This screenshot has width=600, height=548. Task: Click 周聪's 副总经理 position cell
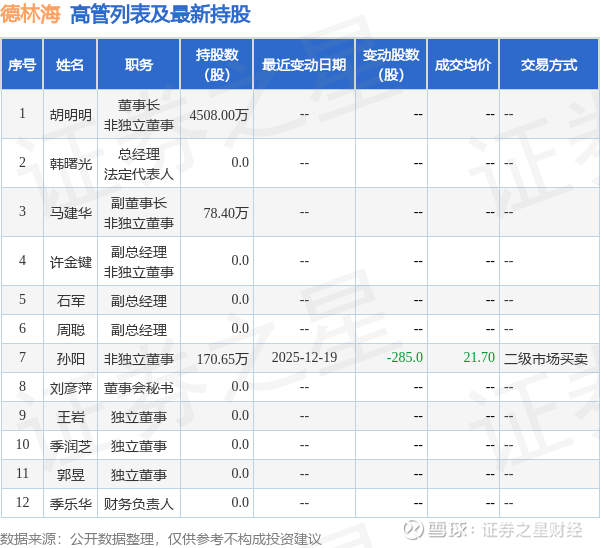139,330
